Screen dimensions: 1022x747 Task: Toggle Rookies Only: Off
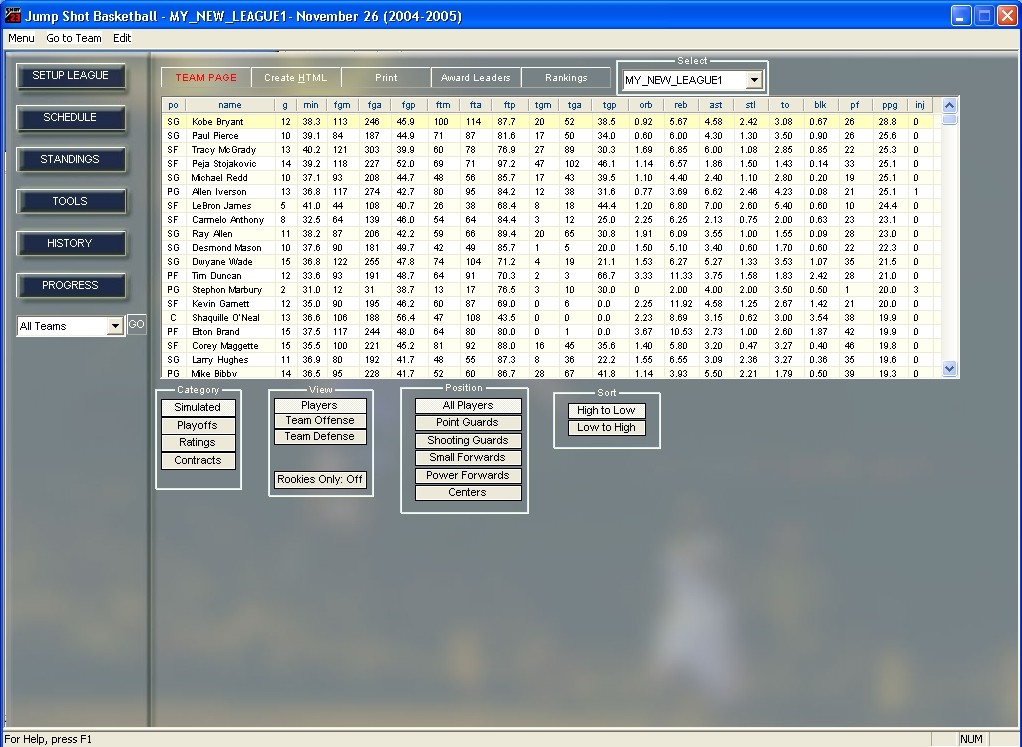coord(320,480)
